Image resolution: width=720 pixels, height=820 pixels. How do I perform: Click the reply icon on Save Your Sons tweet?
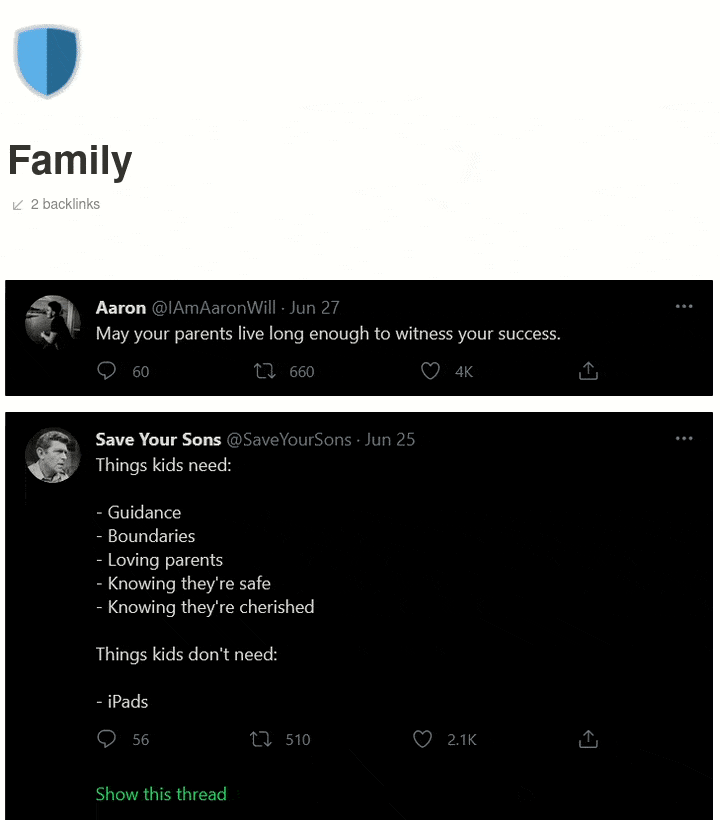(x=106, y=739)
